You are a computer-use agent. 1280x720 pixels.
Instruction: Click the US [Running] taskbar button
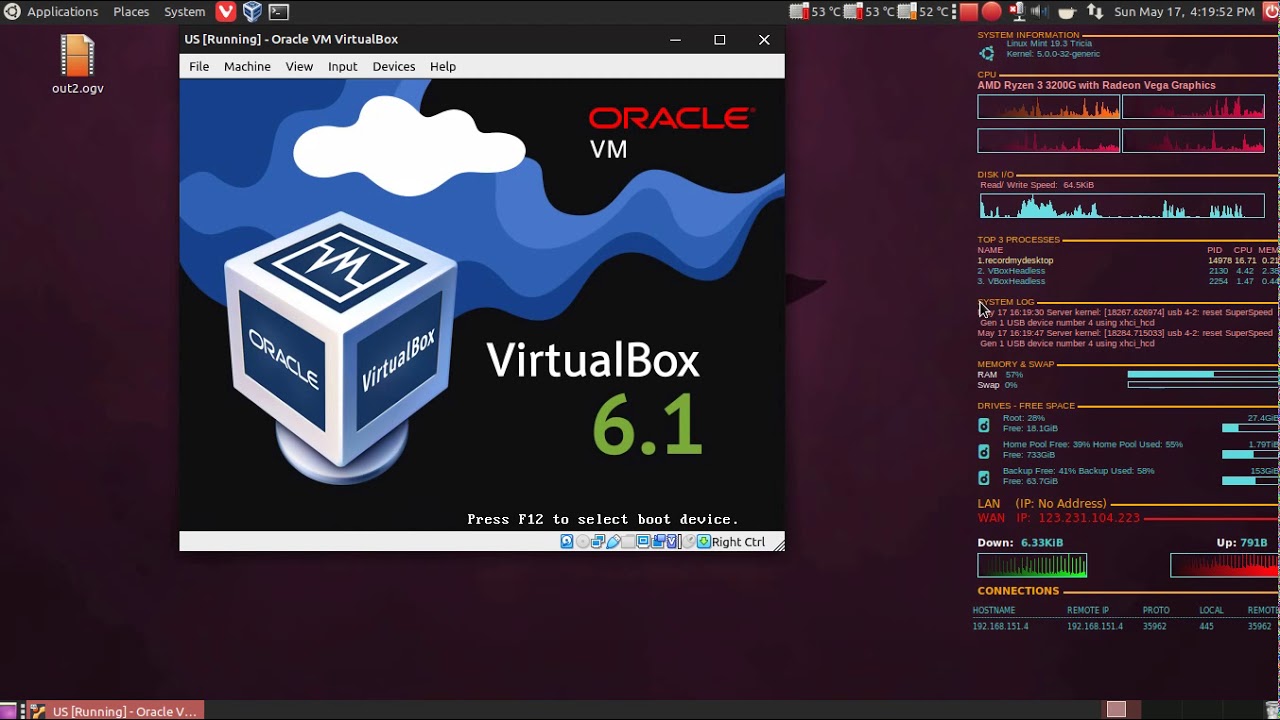click(x=115, y=711)
